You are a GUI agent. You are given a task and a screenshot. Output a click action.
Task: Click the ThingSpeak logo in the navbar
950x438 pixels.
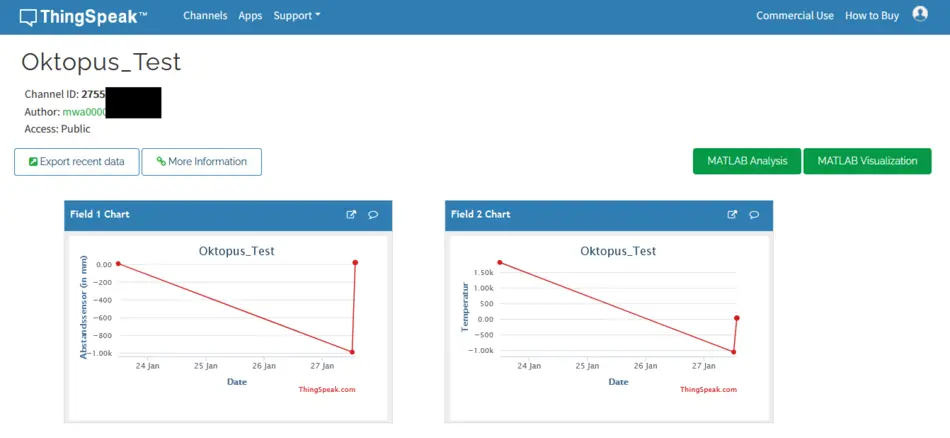click(x=84, y=16)
